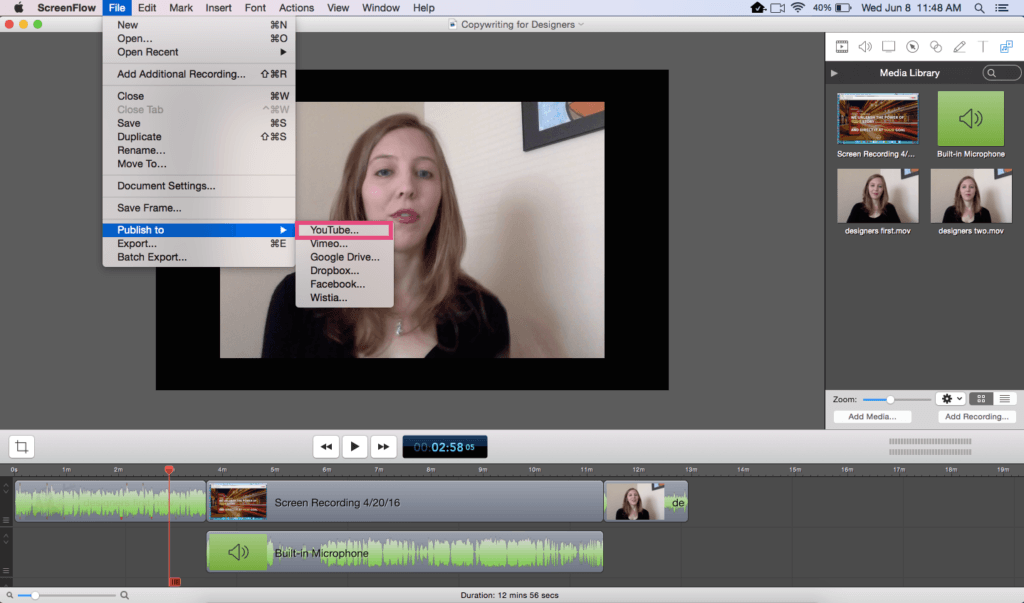The height and width of the screenshot is (603, 1024).
Task: Open the Apple menu
Action: click(x=18, y=8)
